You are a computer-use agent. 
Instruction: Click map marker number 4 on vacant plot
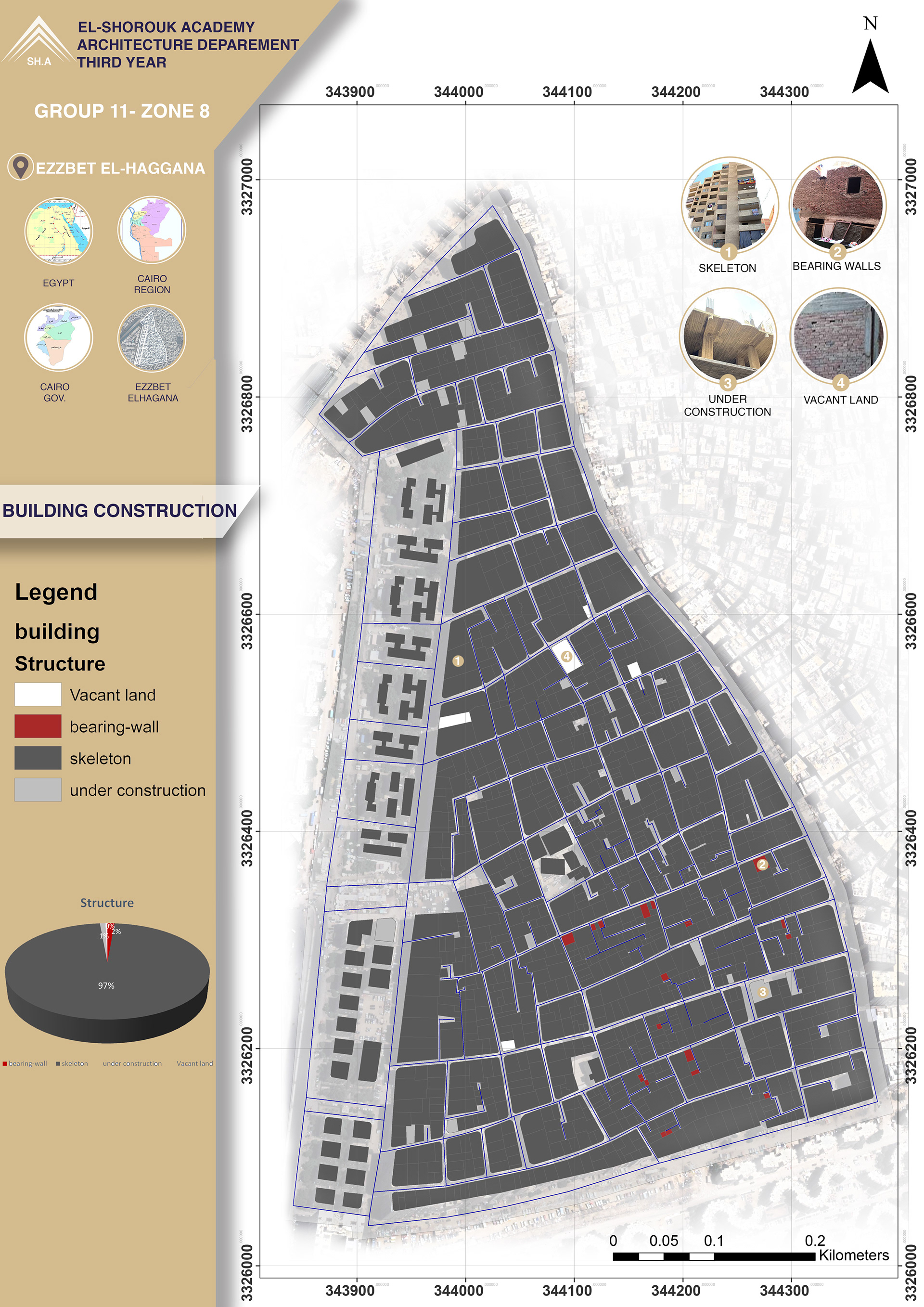566,656
